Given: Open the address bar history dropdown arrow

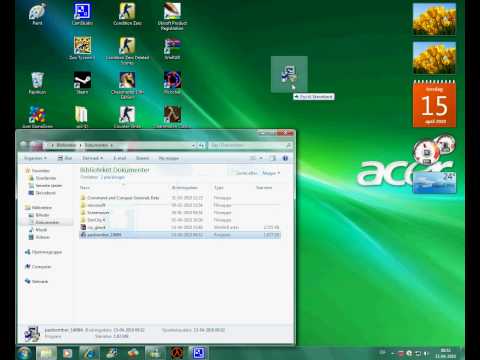Looking at the screenshot, I should click(x=193, y=145).
